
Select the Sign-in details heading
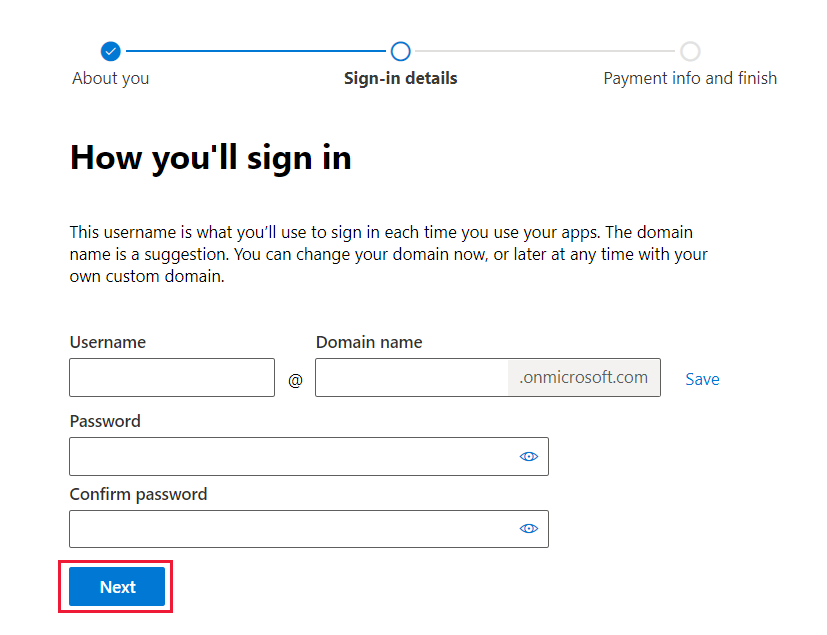click(400, 78)
